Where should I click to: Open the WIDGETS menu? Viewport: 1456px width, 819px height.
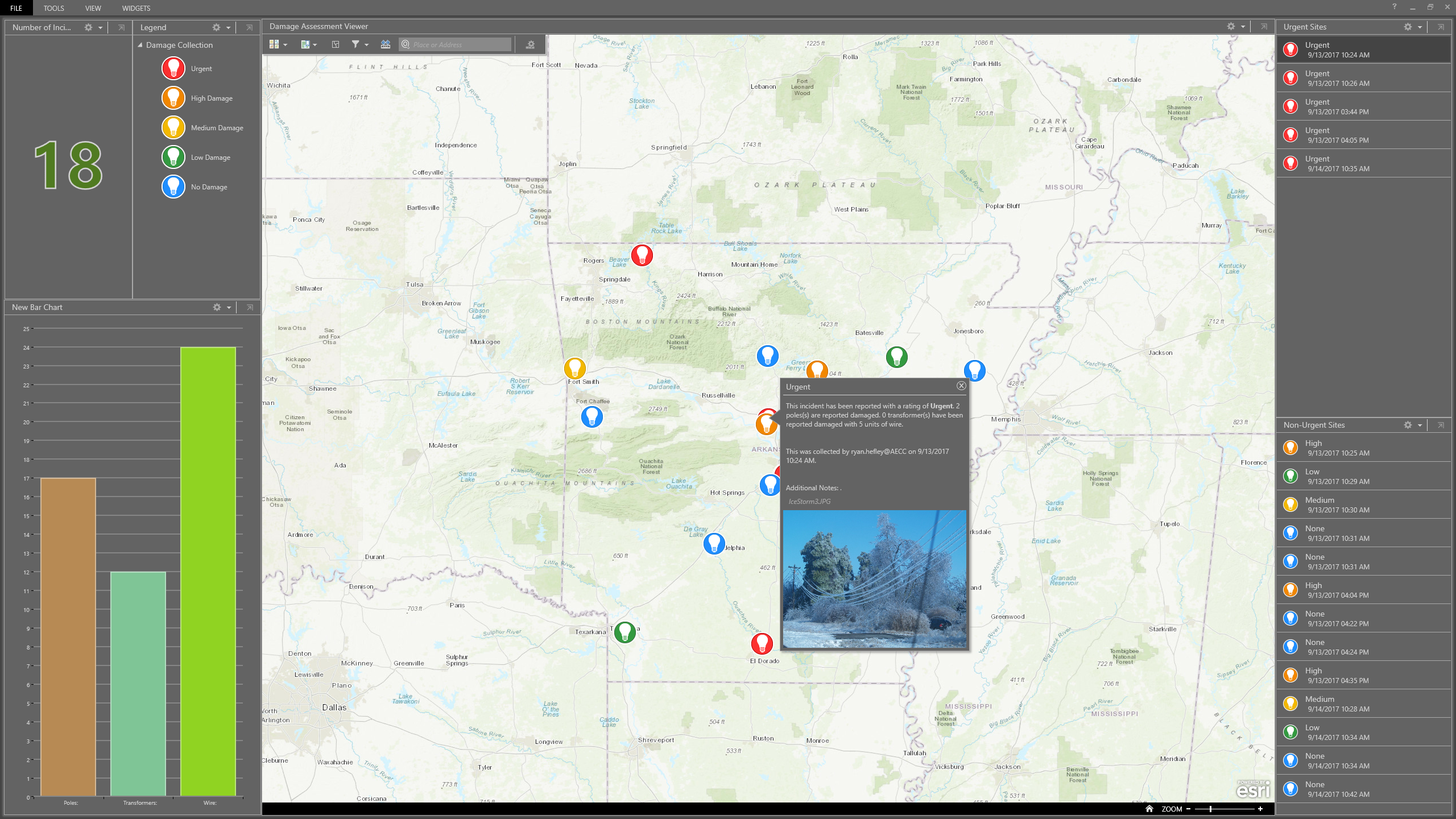pyautogui.click(x=136, y=8)
